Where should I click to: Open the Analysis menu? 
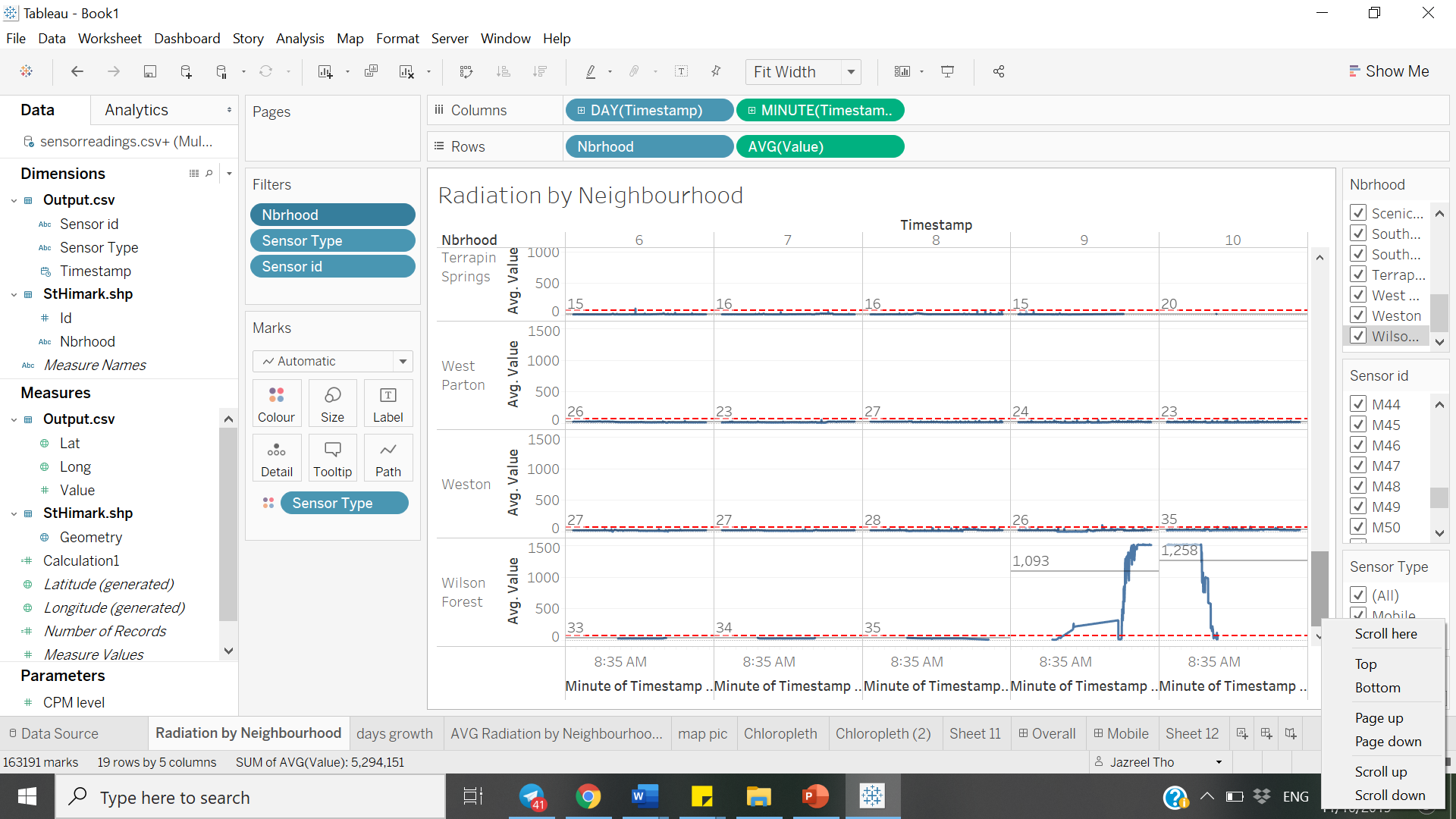(300, 38)
